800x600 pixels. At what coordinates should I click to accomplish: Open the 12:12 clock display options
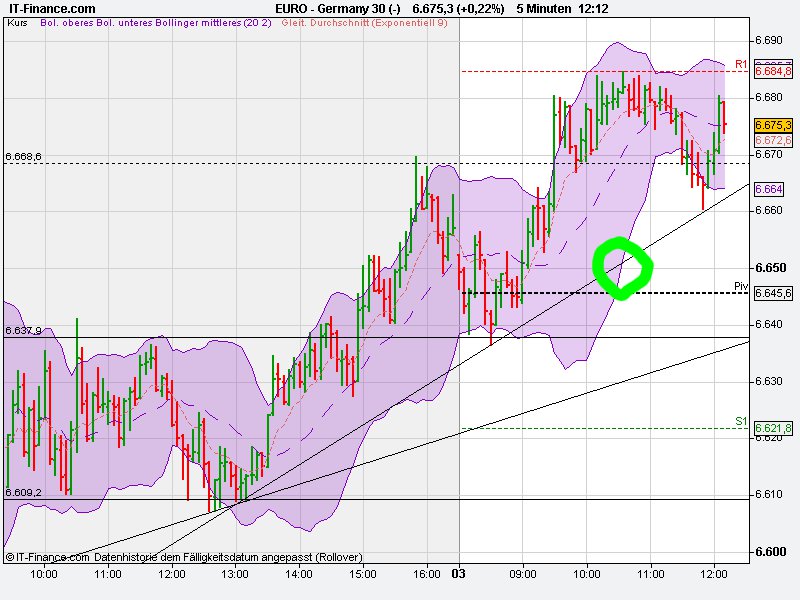596,9
